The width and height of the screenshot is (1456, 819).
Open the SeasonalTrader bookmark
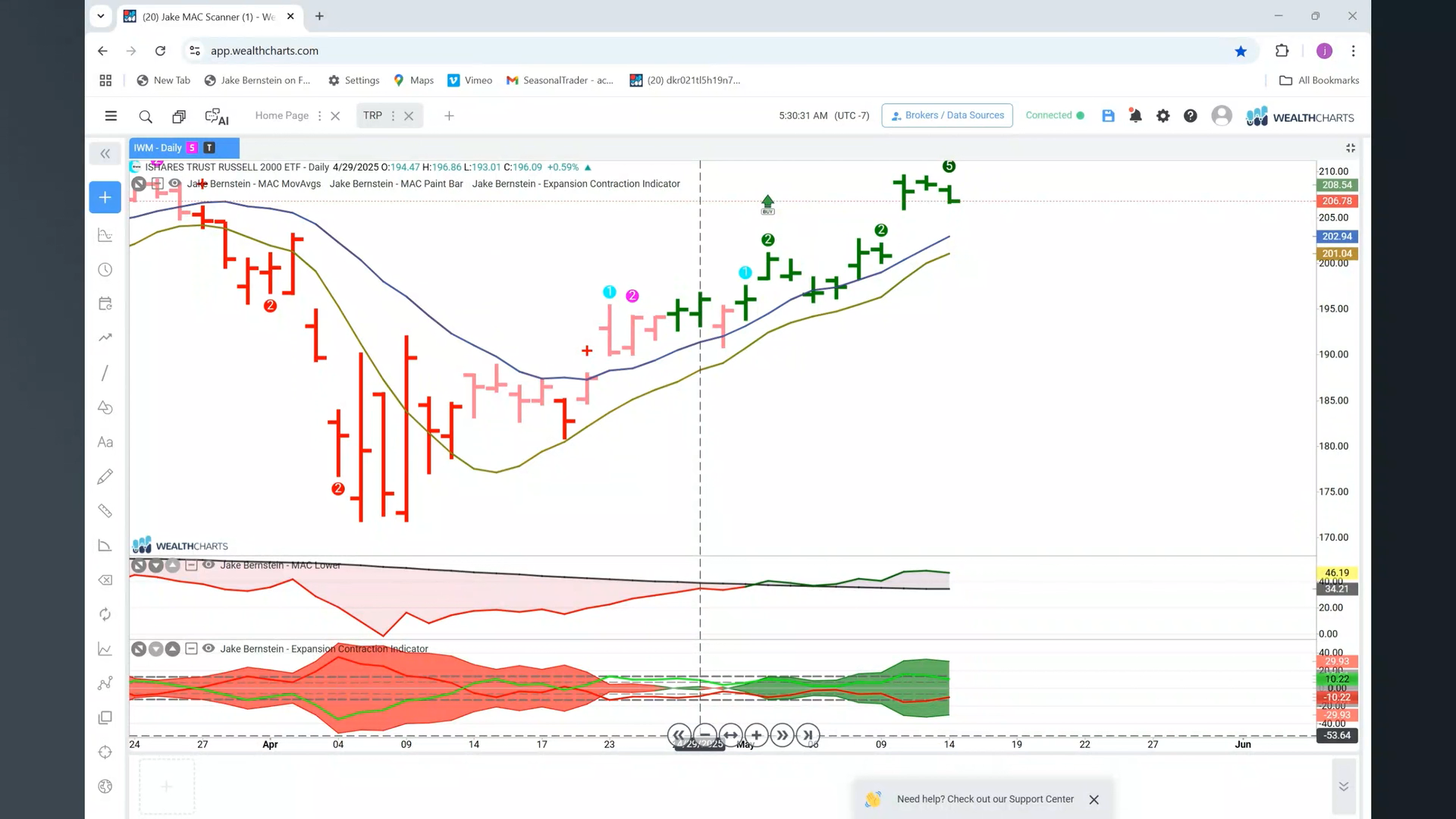[x=560, y=80]
